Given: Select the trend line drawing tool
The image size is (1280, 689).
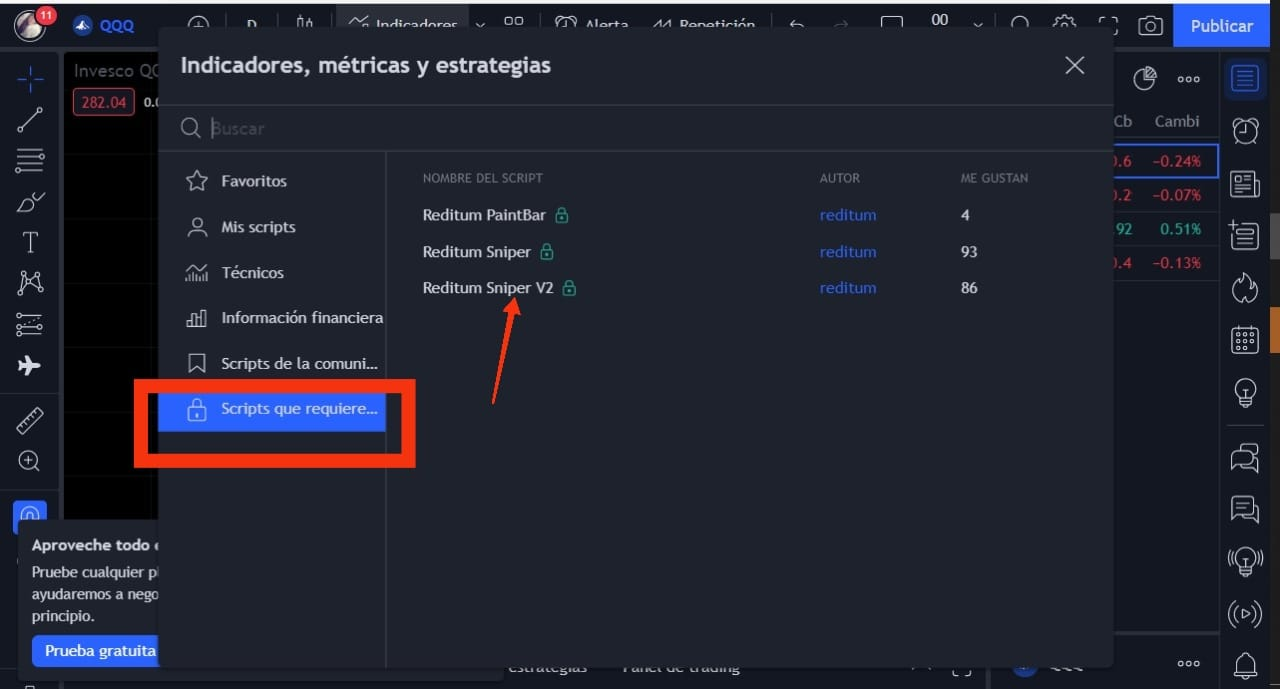Looking at the screenshot, I should 30,120.
